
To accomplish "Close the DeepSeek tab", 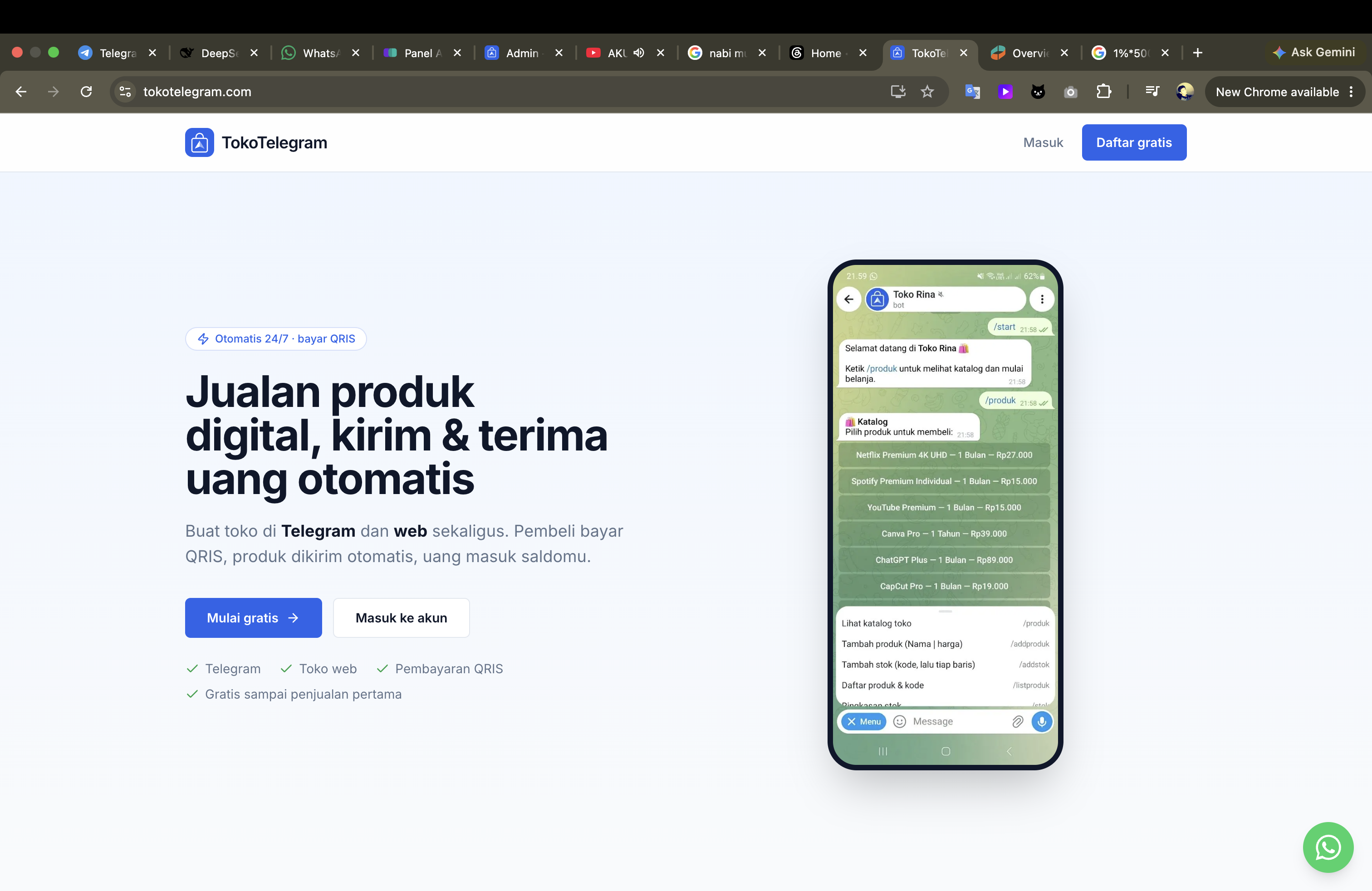I will tap(254, 53).
